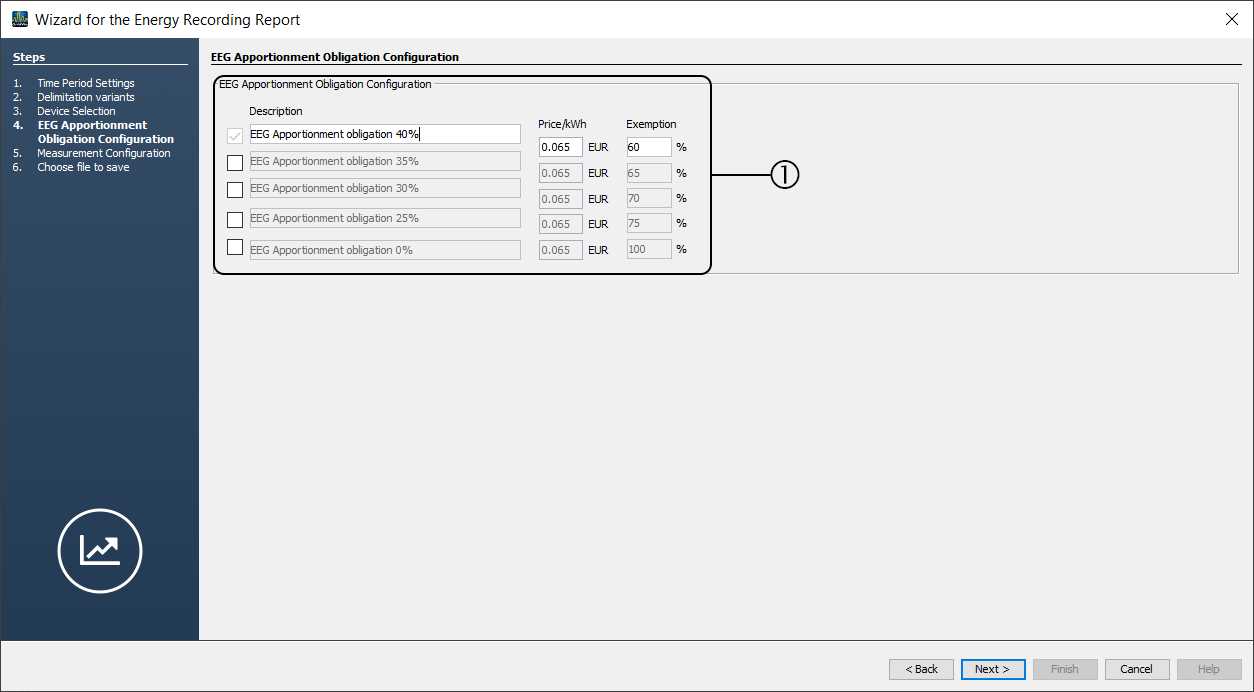Click the Price/kWh field in the first row
This screenshot has height=692, width=1254.
(x=560, y=147)
